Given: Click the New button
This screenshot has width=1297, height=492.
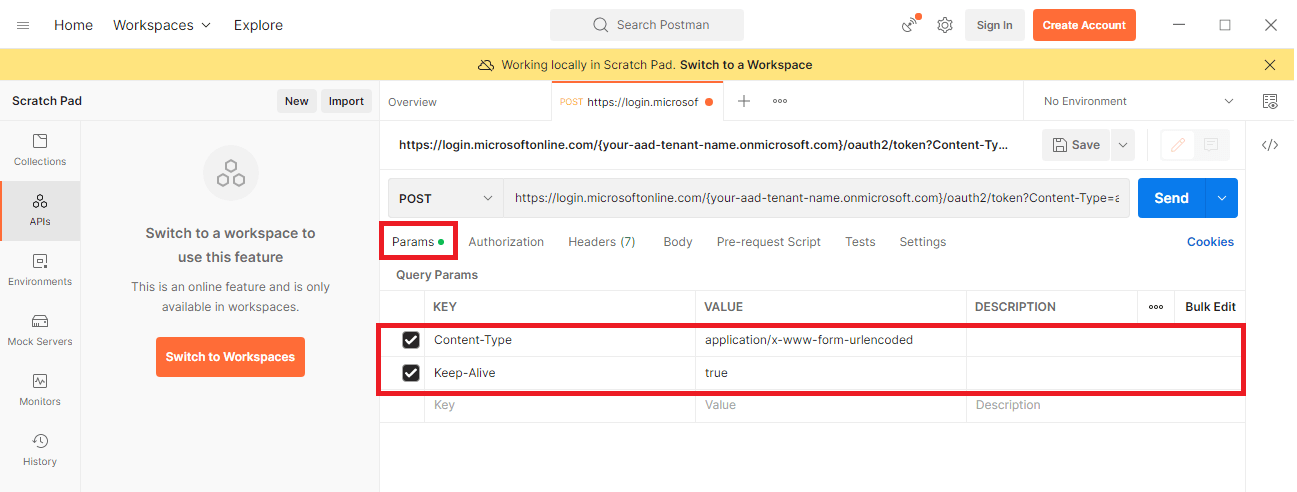Looking at the screenshot, I should point(297,101).
